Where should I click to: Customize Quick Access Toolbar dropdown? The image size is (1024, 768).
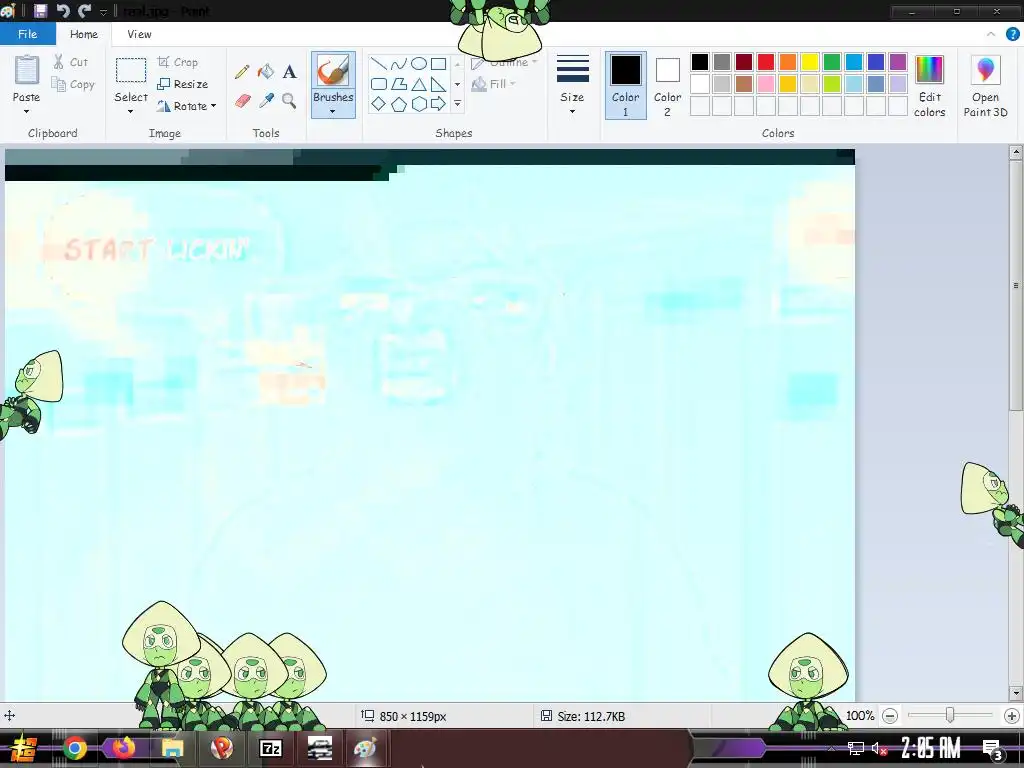[103, 11]
